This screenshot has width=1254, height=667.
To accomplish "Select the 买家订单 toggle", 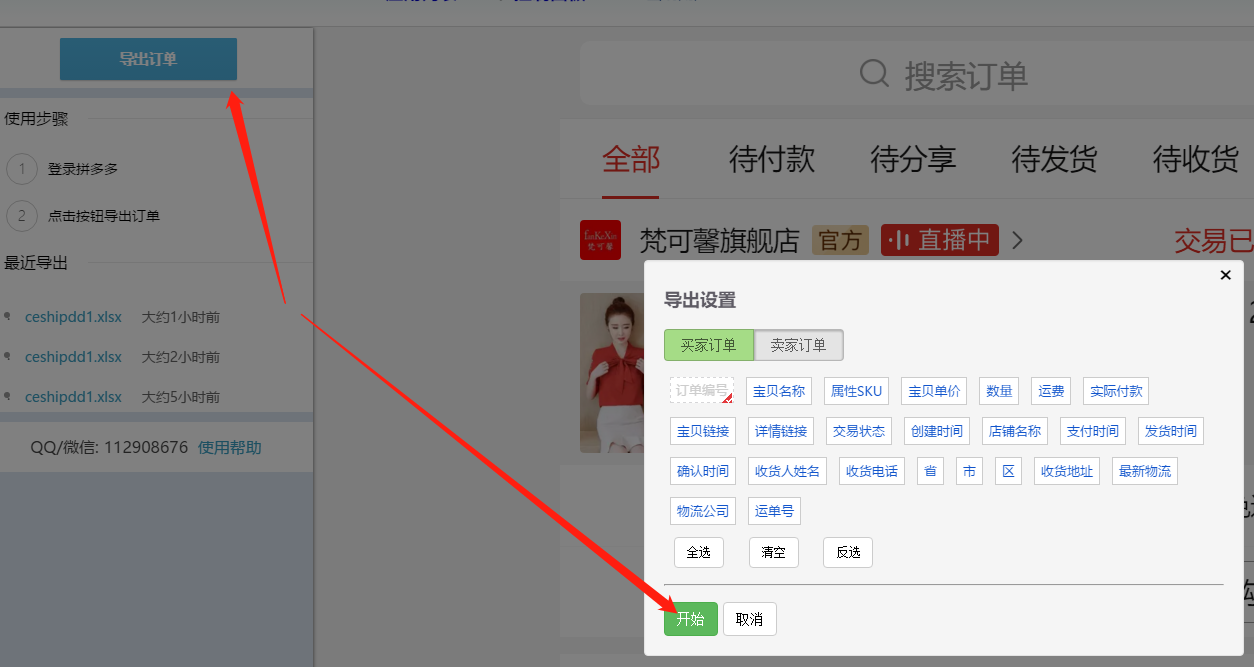I will click(x=709, y=345).
